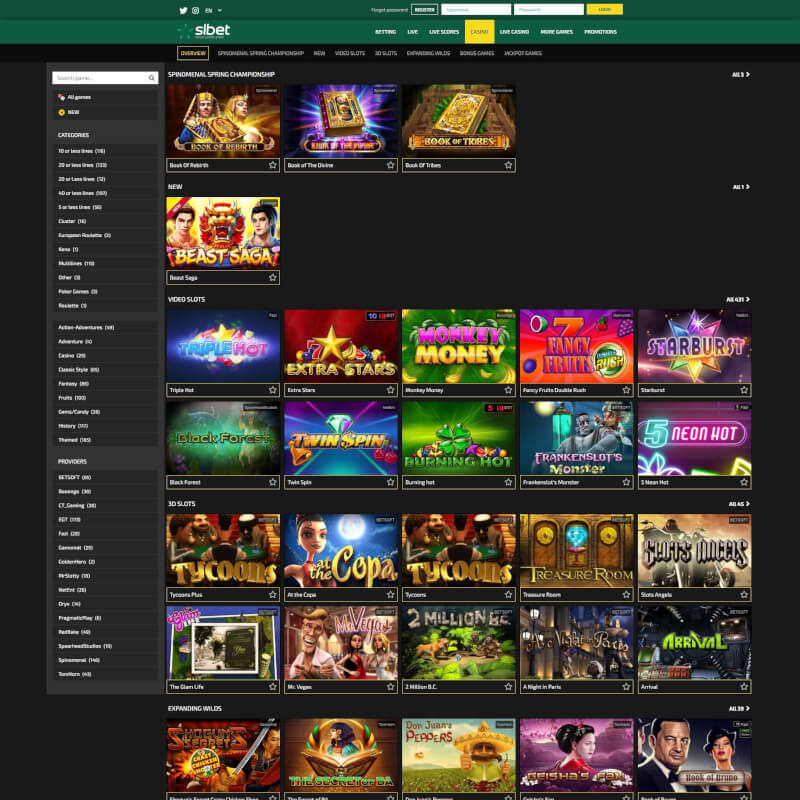800x800 pixels.
Task: Open the EN language dropdown
Action: (x=214, y=10)
